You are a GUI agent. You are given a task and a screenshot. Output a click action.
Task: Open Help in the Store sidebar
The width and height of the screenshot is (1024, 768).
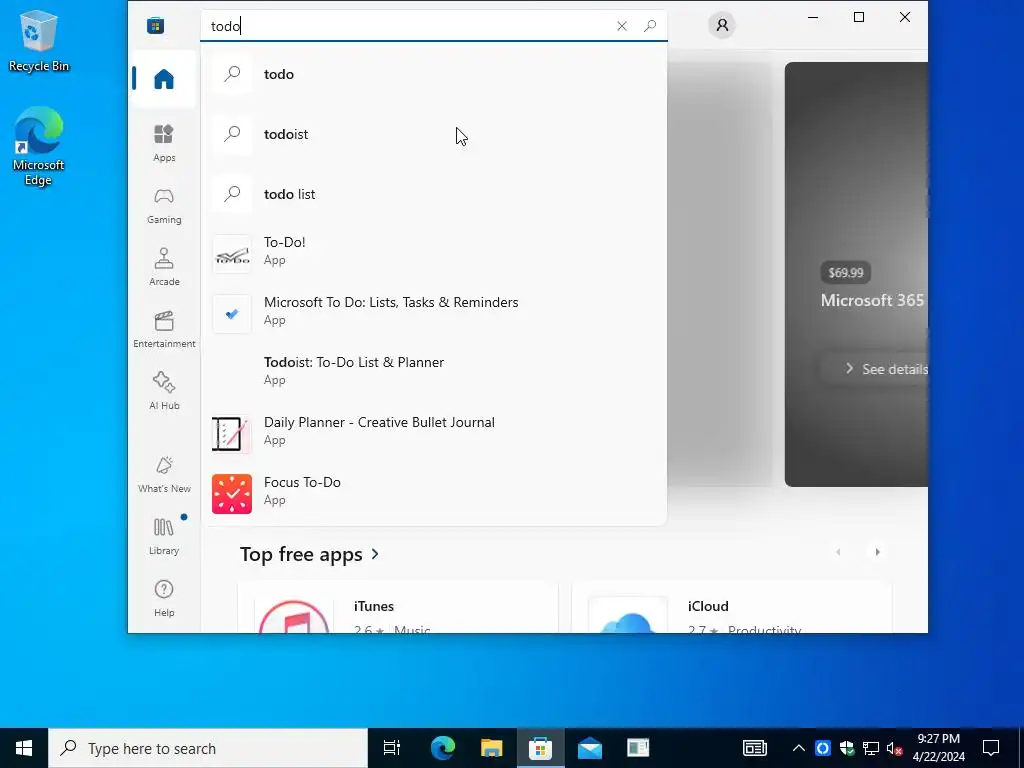pyautogui.click(x=164, y=598)
